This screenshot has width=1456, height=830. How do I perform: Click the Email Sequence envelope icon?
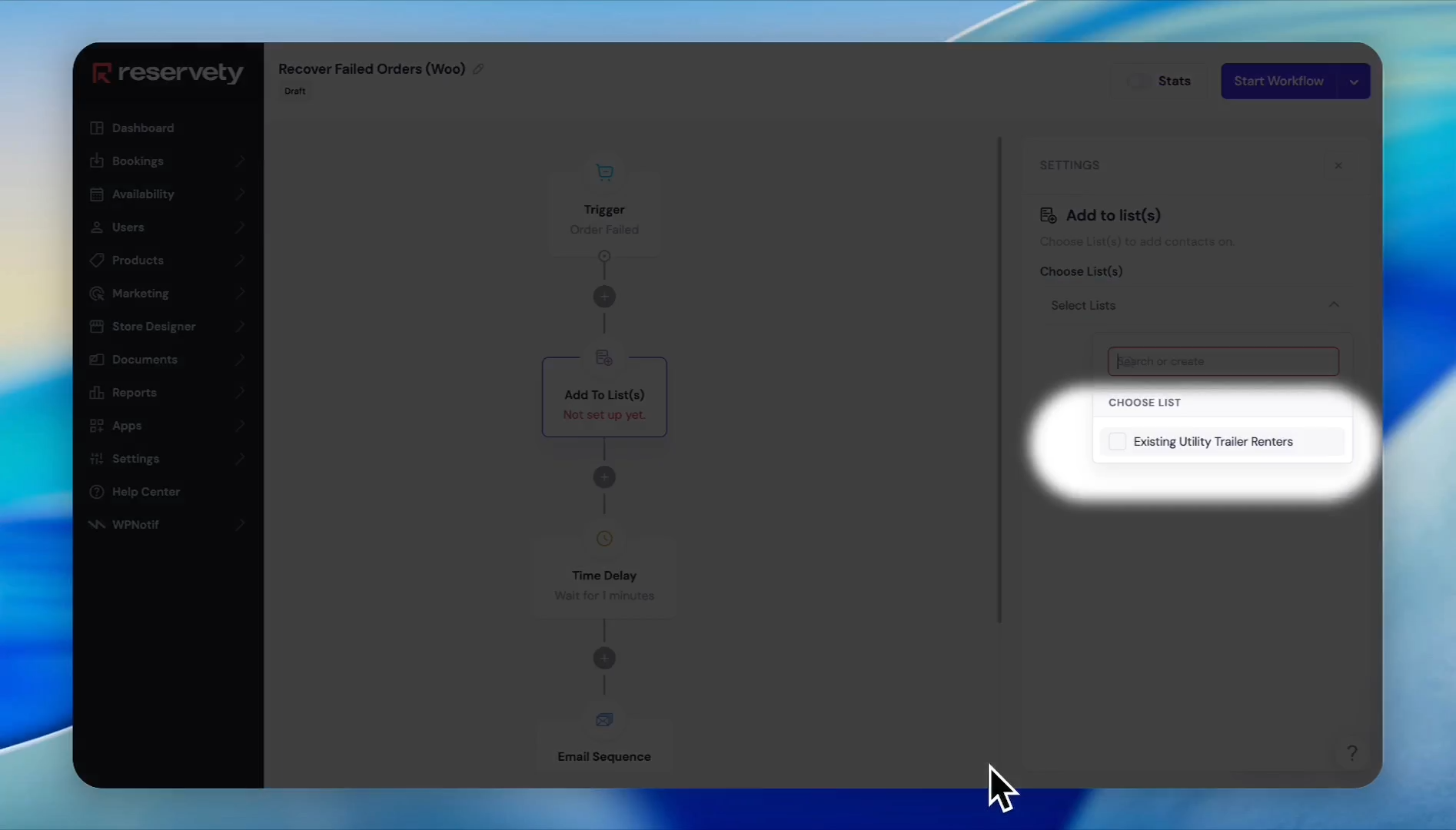604,720
